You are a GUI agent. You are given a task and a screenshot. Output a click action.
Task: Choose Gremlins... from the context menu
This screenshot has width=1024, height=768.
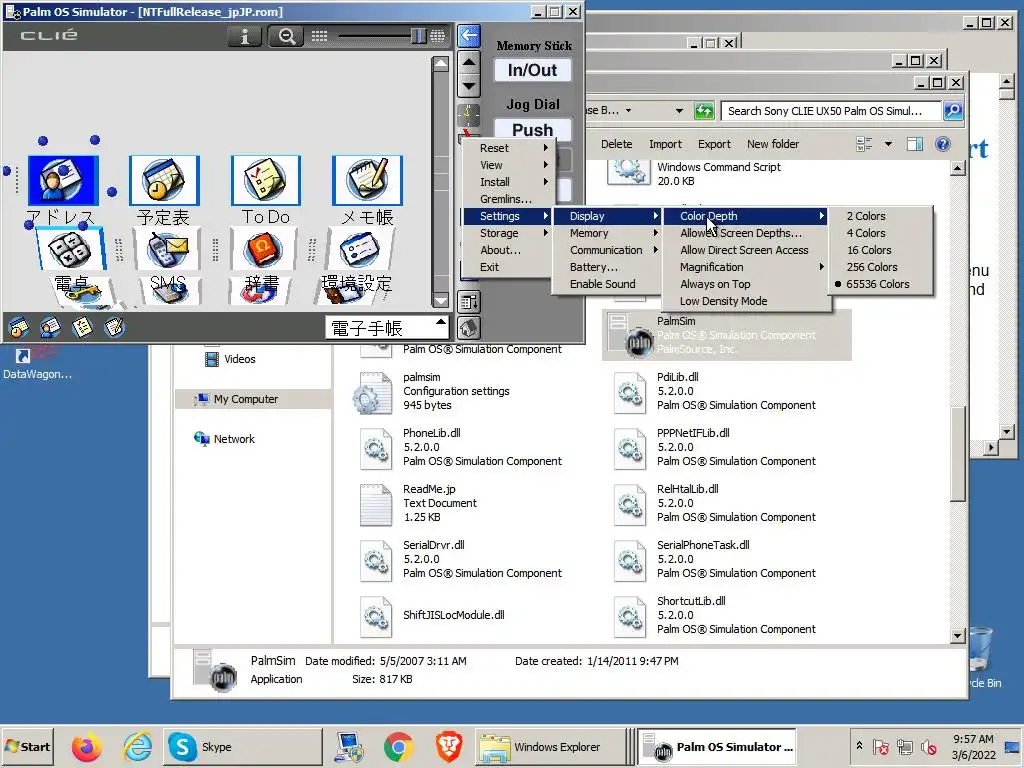coord(507,199)
